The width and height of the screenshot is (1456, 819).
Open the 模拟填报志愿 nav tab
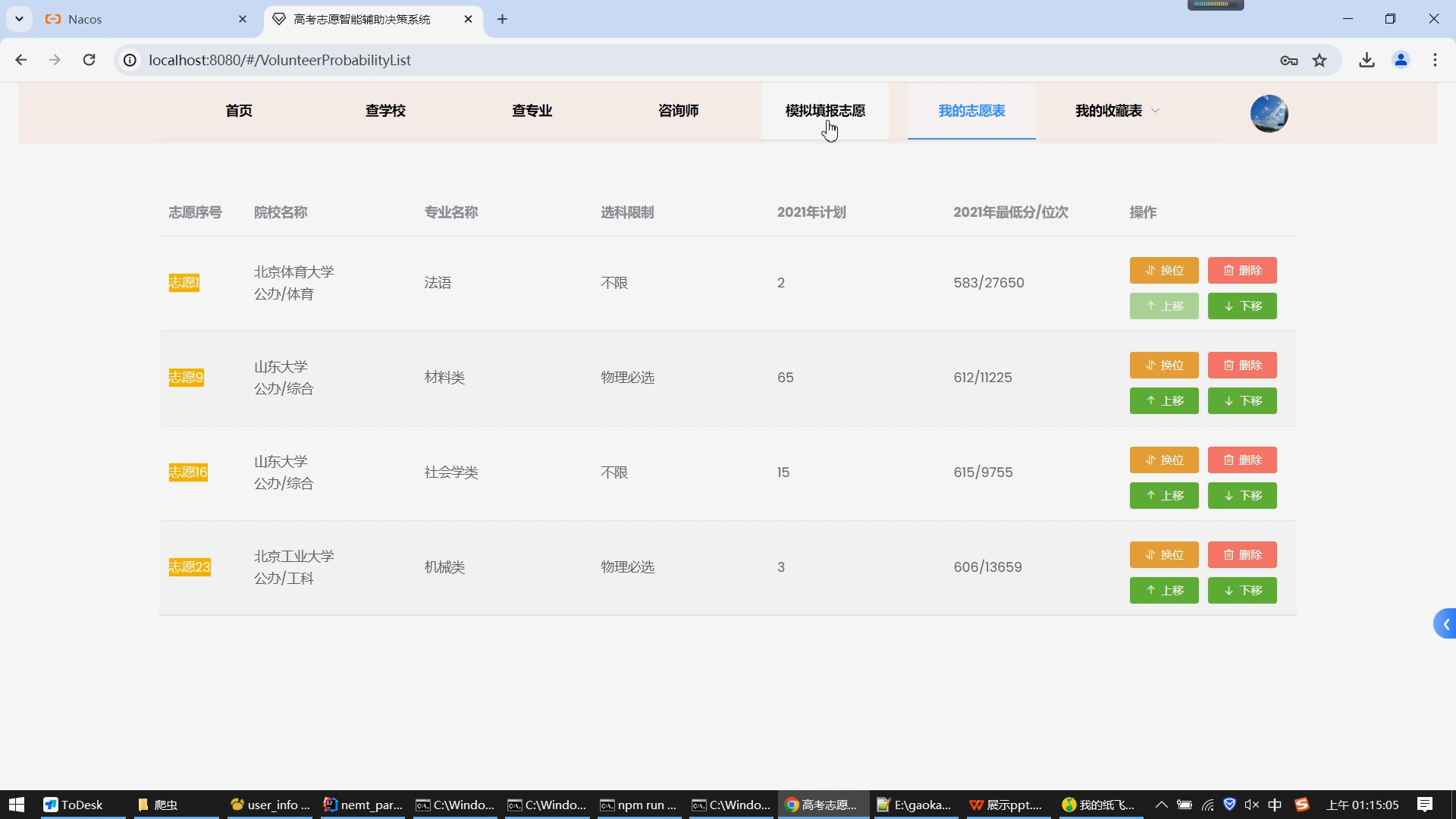(x=825, y=111)
